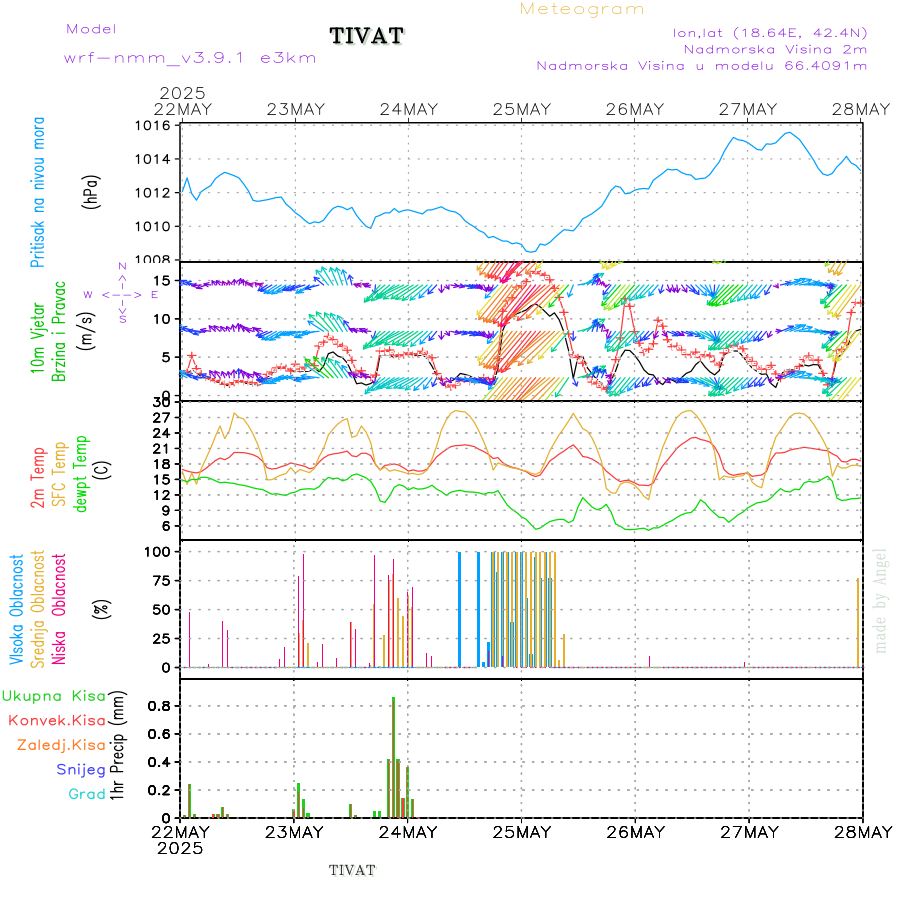Select 27MAY on the bottom time axis
900x900 pixels.
point(748,832)
